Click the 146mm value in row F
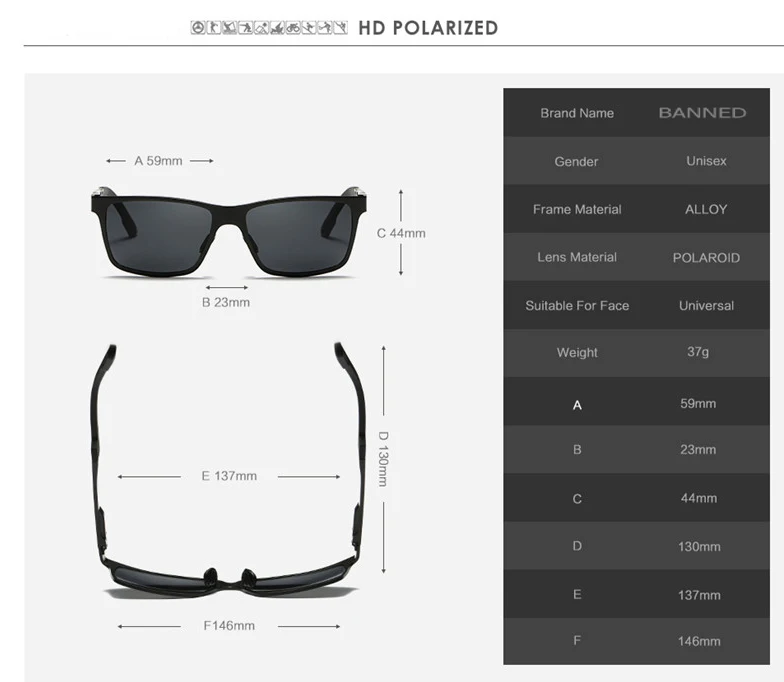 699,641
